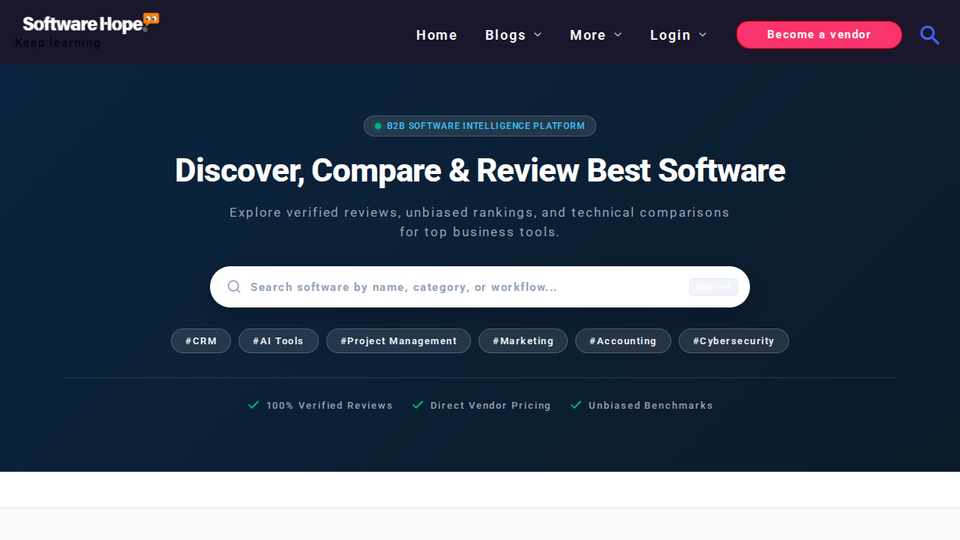Click the magnifier icon inside the search bar
The image size is (960, 540).
(234, 287)
